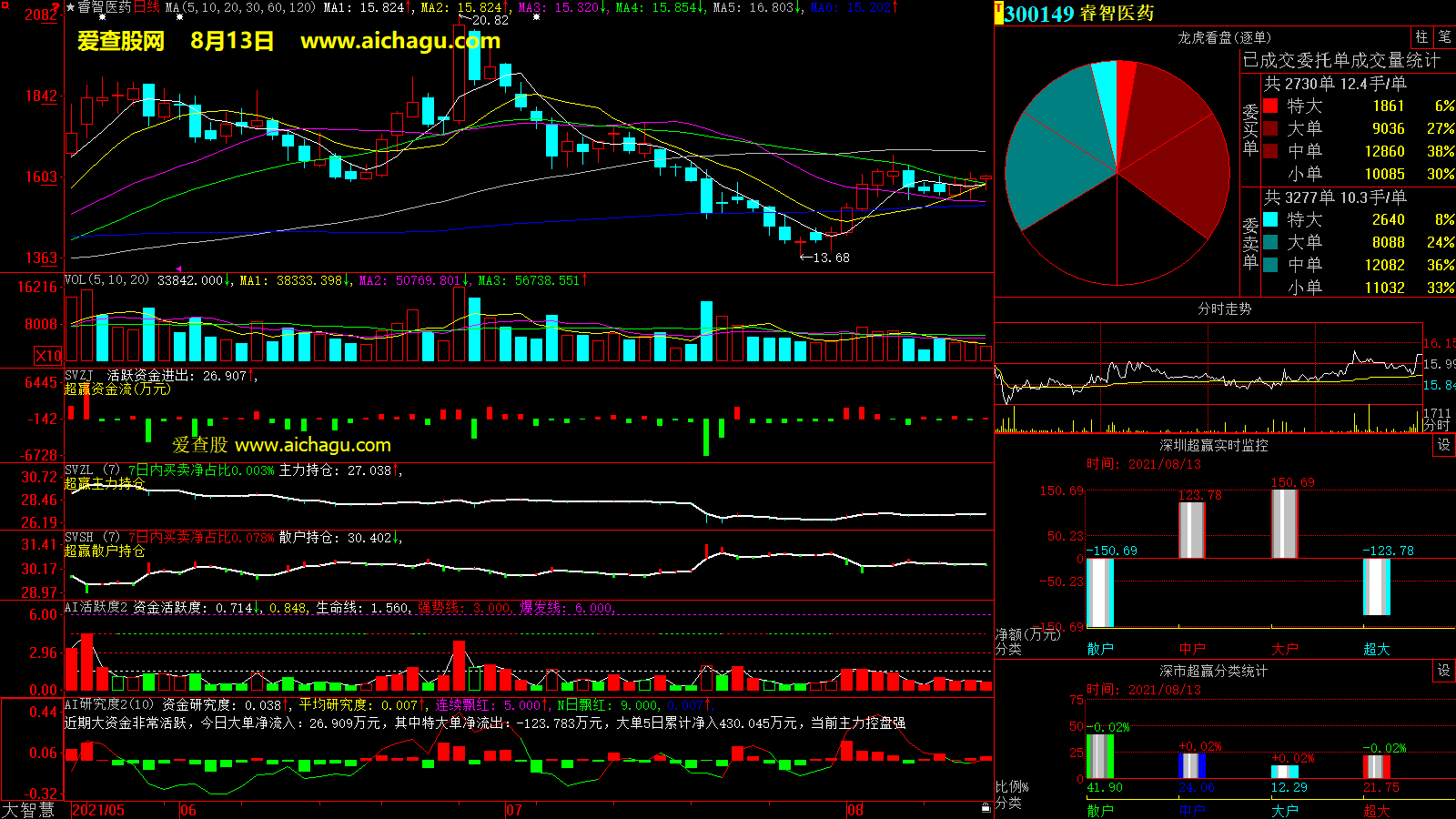The image size is (1456, 819).
Task: Click the cyan 特大 sell-order legend swatch
Action: 1270,219
